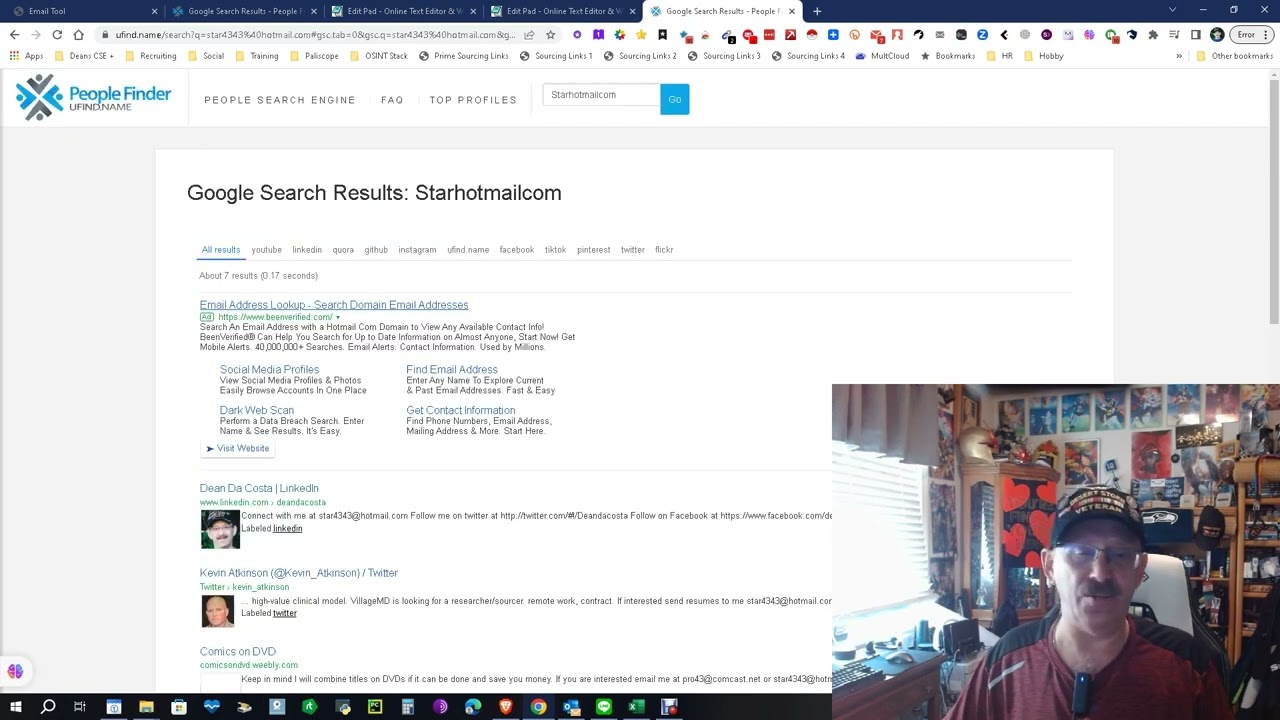The height and width of the screenshot is (720, 1280).
Task: Expand the Other bookmarks folder
Action: point(1234,56)
